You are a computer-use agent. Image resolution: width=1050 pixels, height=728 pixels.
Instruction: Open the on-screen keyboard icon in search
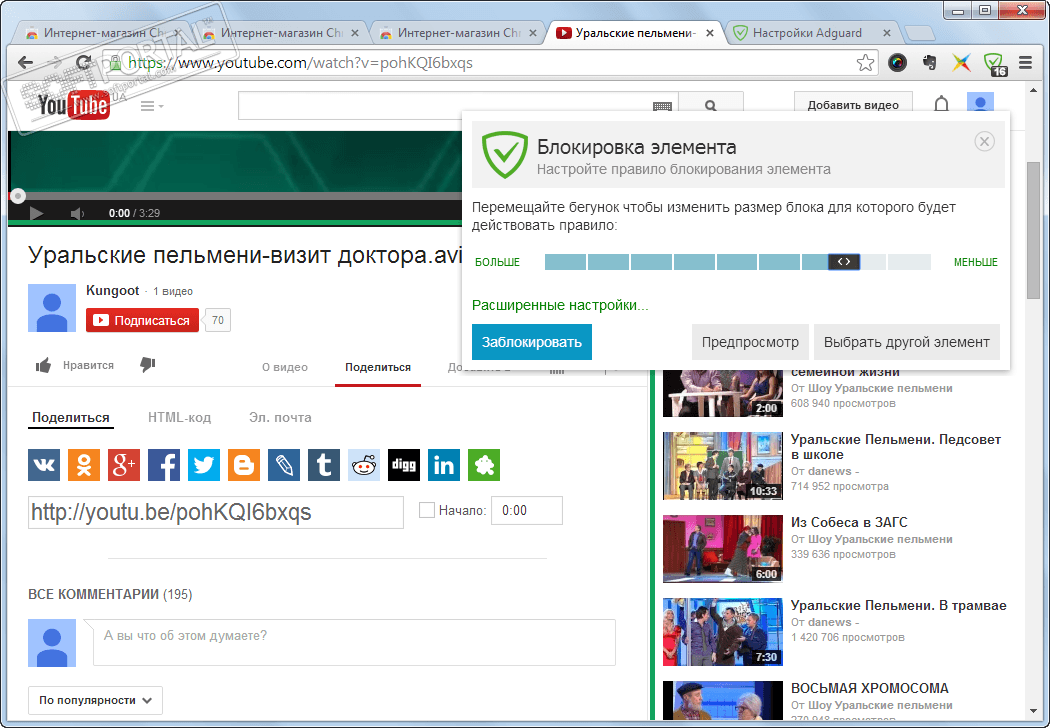[662, 106]
